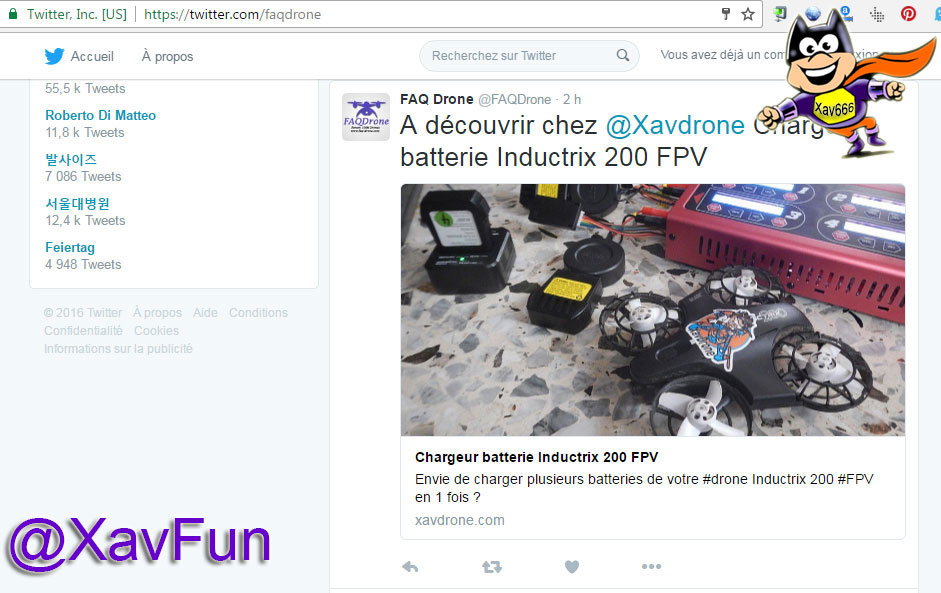The height and width of the screenshot is (593, 941).
Task: Click the xavdrone.com card domain
Action: pos(460,520)
